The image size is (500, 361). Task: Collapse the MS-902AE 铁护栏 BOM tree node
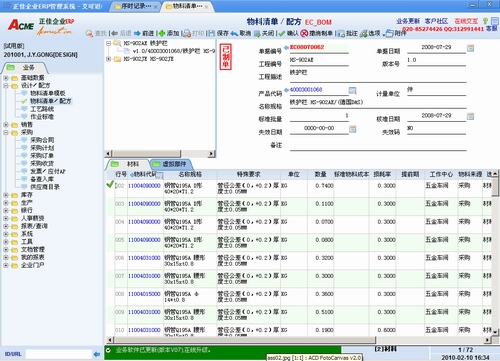[108, 43]
